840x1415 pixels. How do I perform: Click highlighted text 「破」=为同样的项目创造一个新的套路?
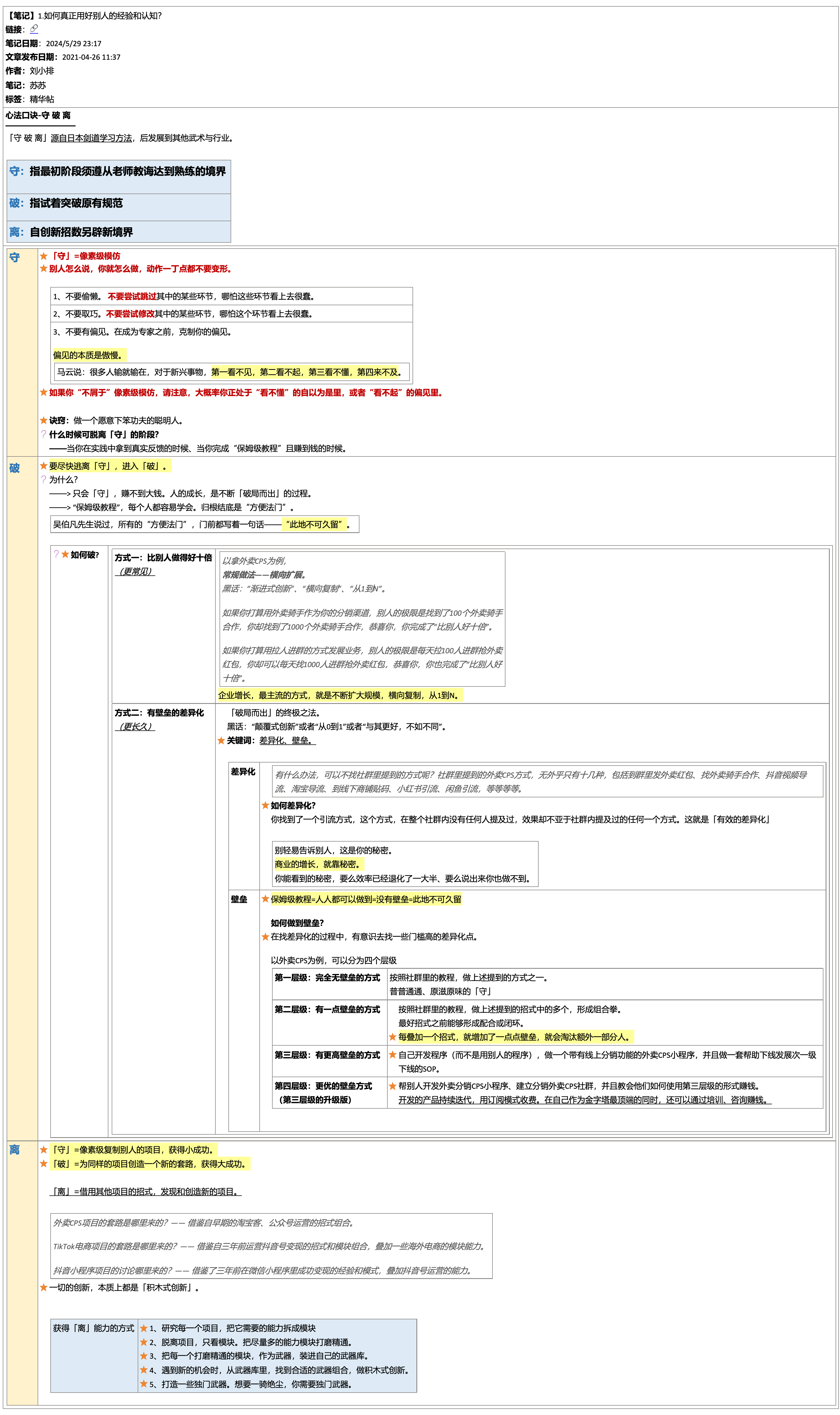click(149, 1164)
